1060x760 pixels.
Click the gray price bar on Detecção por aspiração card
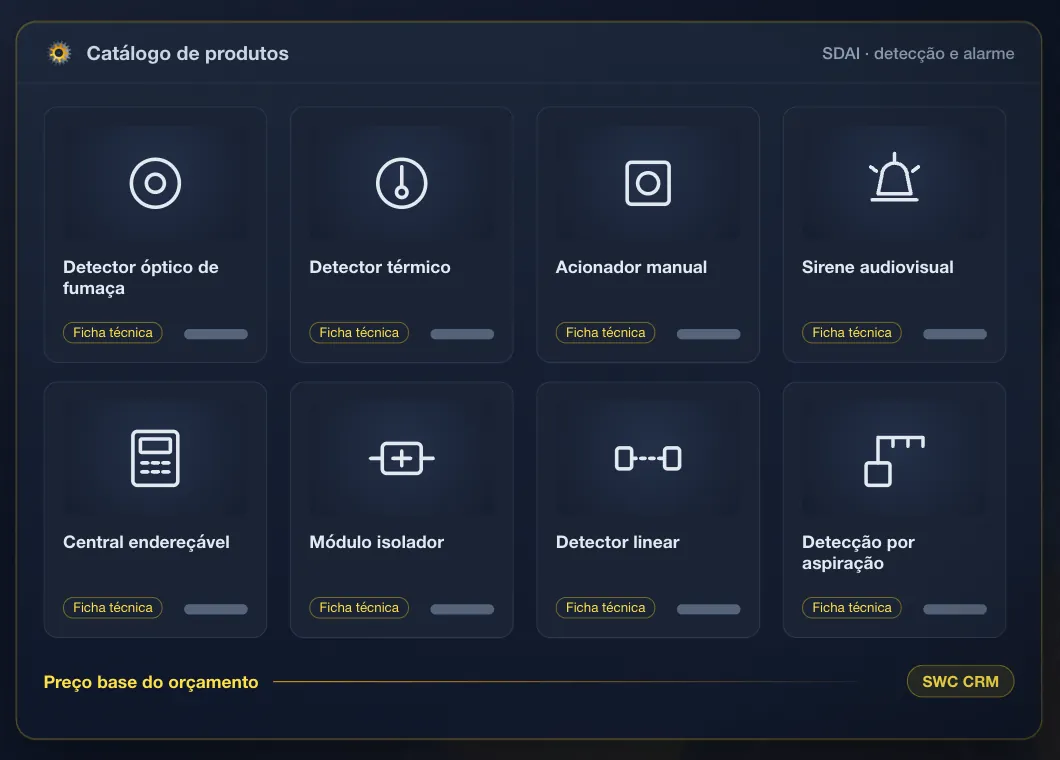click(x=955, y=609)
